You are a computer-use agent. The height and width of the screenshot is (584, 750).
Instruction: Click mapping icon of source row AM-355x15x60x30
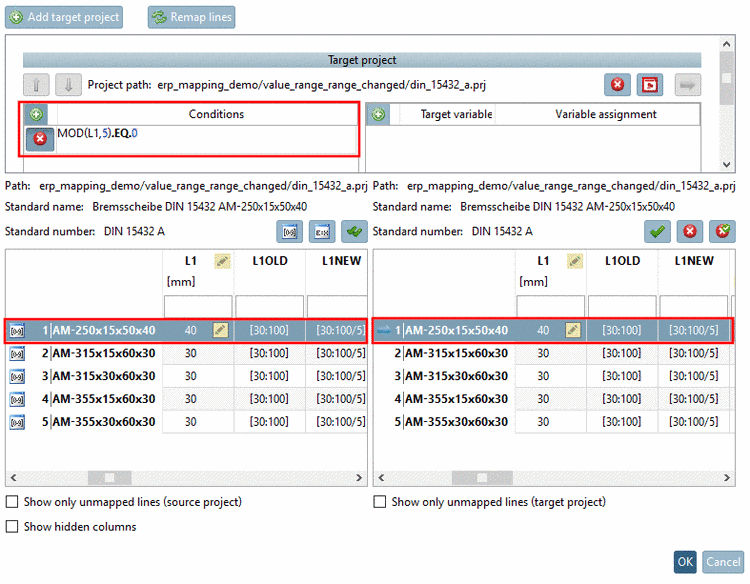point(17,399)
